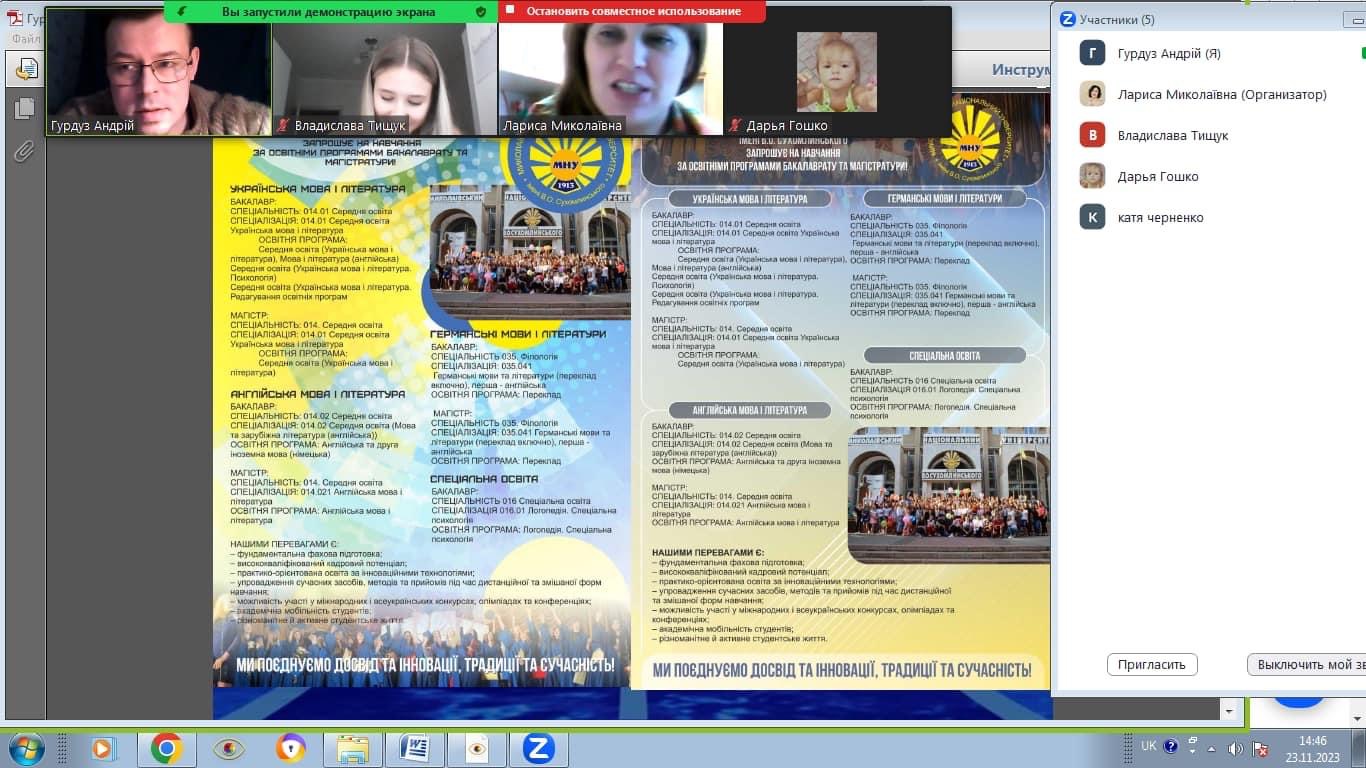Click the Выключить мой звук button

[1306, 664]
